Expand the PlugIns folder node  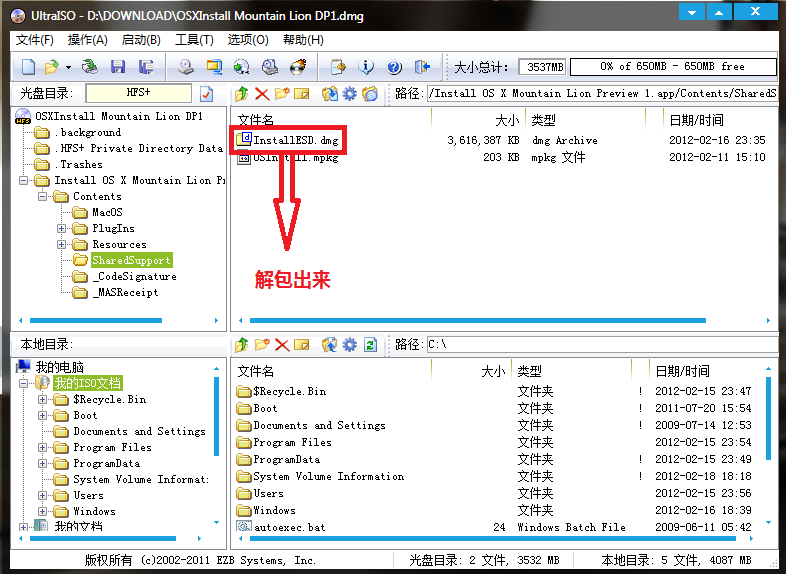point(62,228)
